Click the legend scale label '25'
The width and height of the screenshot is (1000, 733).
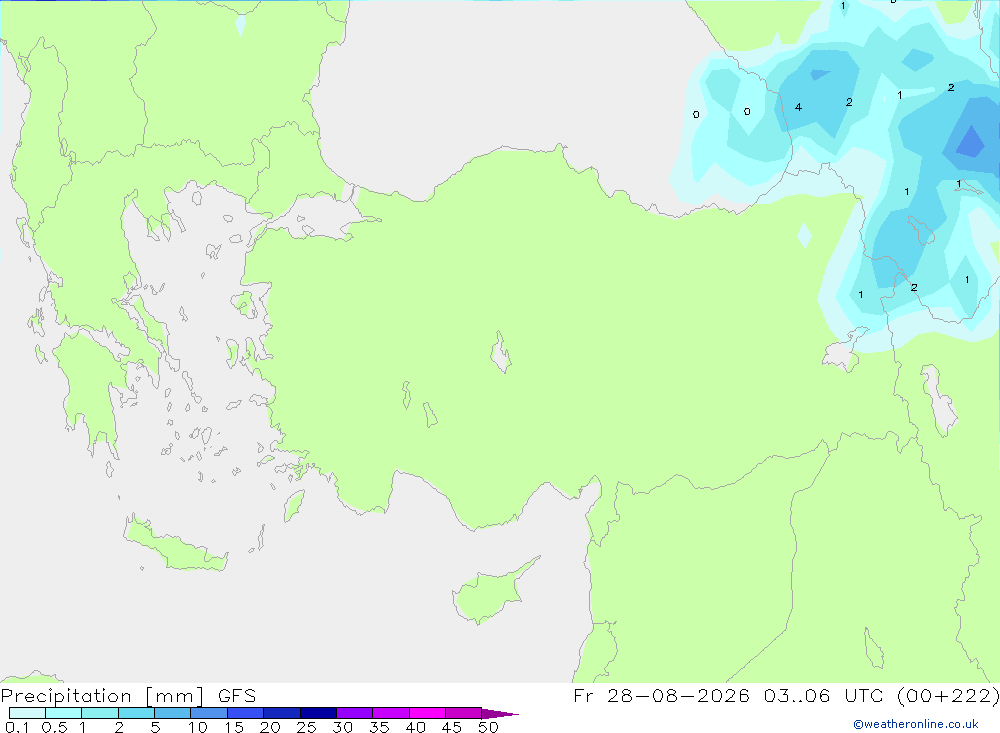click(x=306, y=727)
